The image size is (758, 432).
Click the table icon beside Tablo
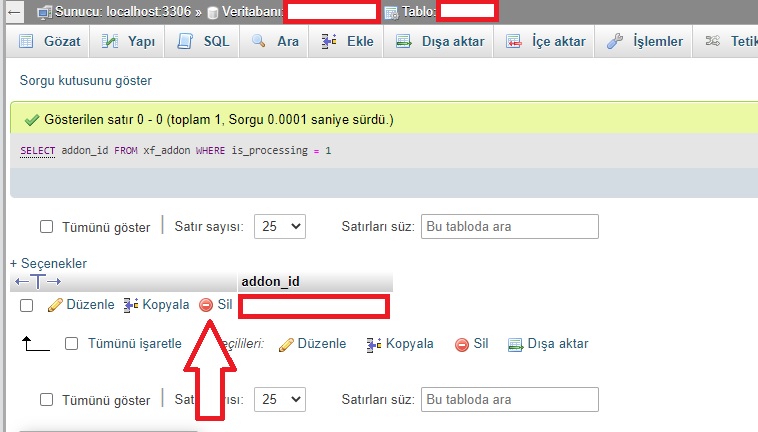pos(391,13)
